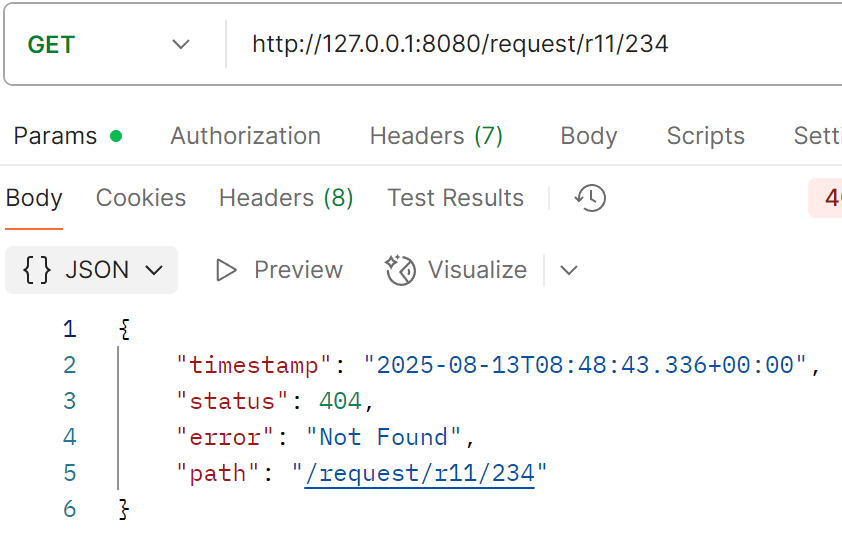The height and width of the screenshot is (535, 842).
Task: Open the response Headers (8) tab
Action: click(x=286, y=198)
